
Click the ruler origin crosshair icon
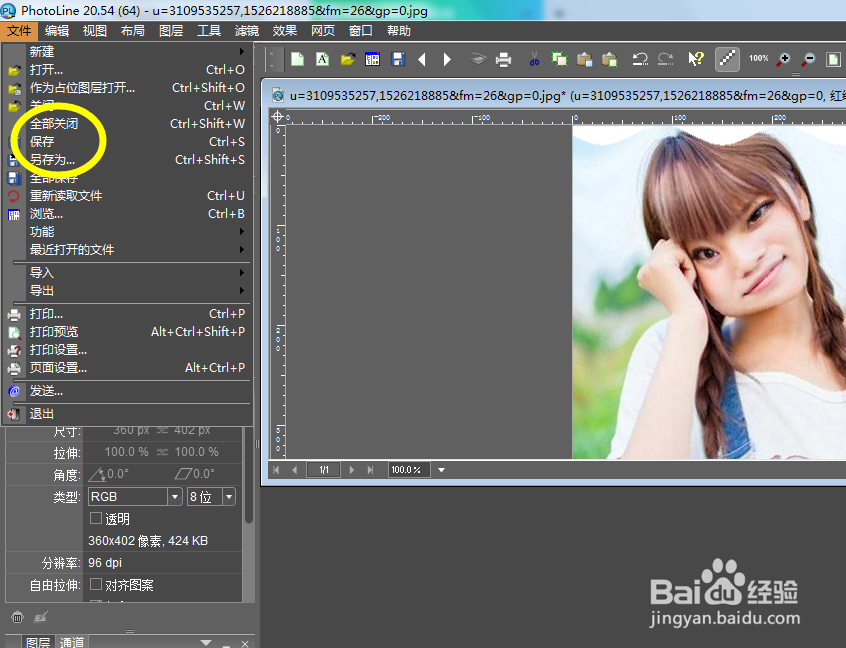click(x=278, y=116)
